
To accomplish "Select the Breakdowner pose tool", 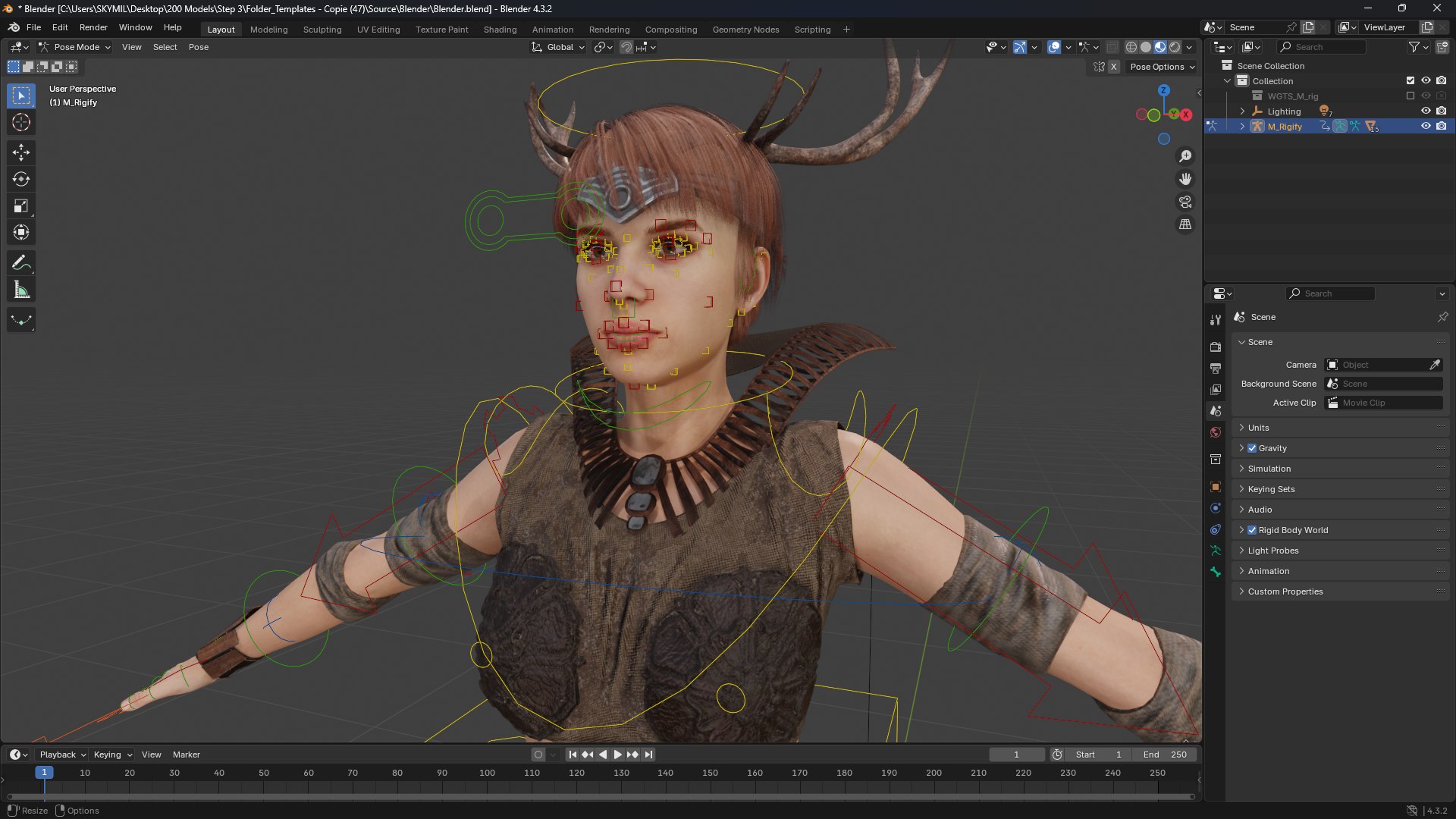I will pos(21,320).
